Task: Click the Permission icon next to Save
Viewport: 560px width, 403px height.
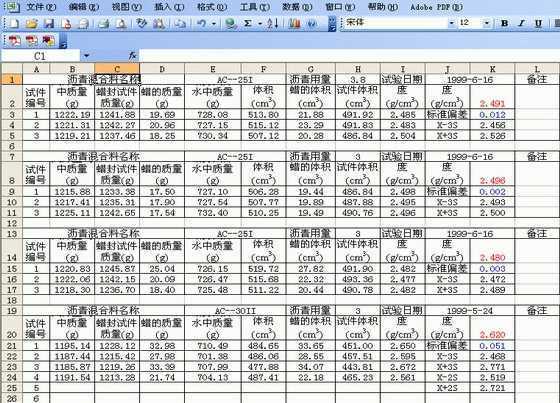Action: click(x=66, y=24)
